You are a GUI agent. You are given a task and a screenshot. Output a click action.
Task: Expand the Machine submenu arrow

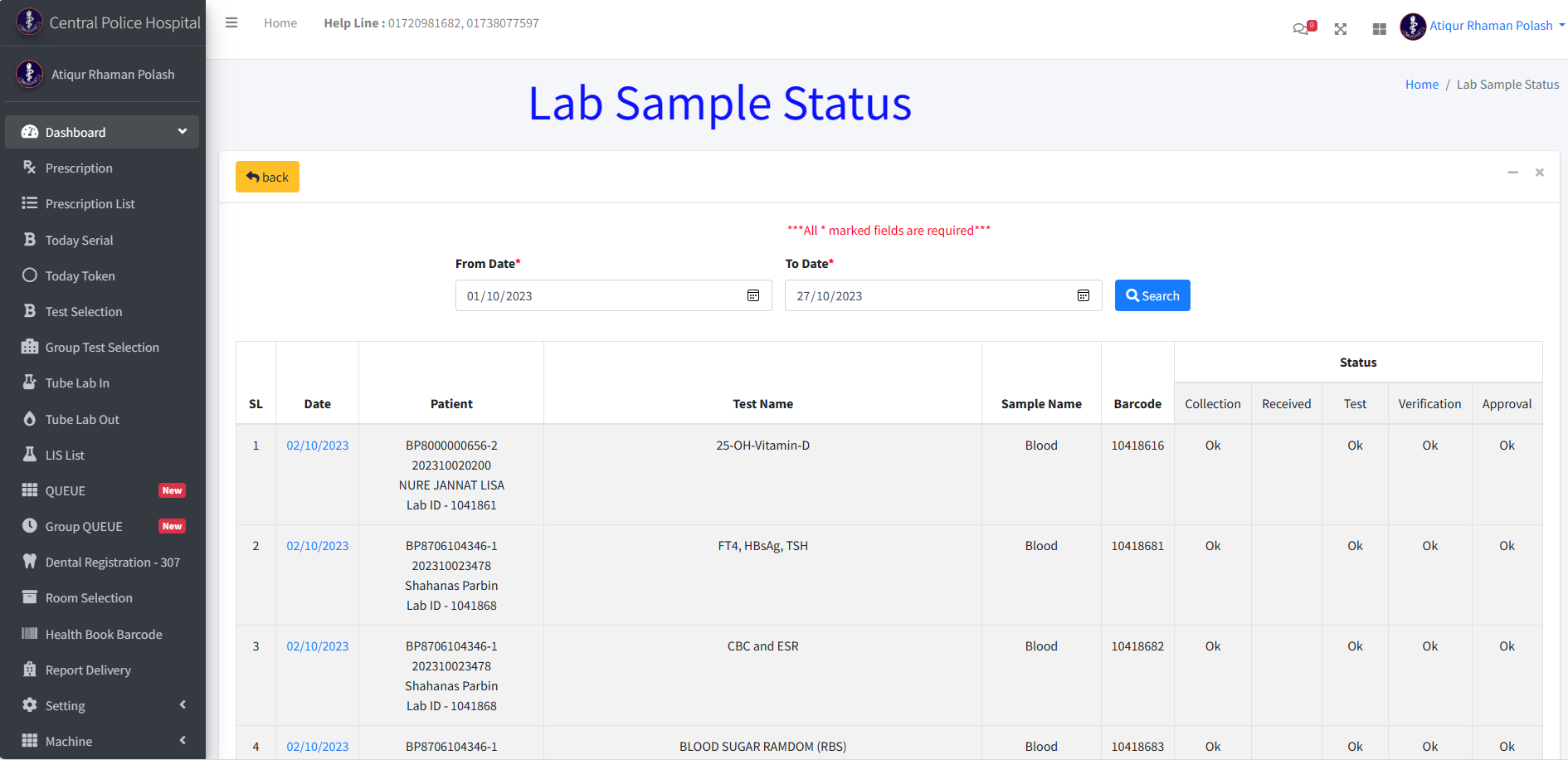coord(183,741)
